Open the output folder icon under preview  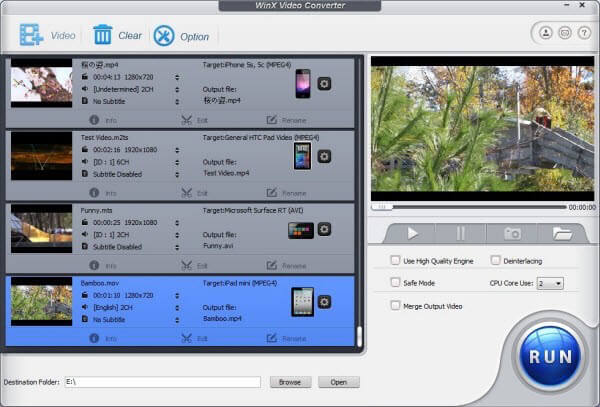point(562,233)
